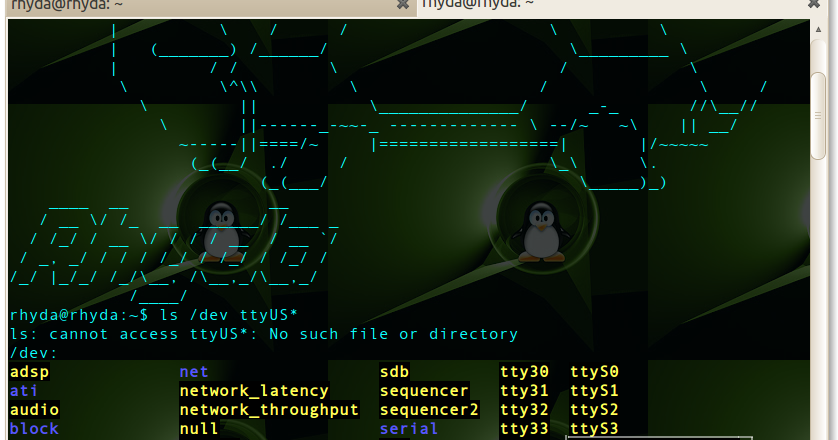Close the second terminal tab

tap(813, 4)
